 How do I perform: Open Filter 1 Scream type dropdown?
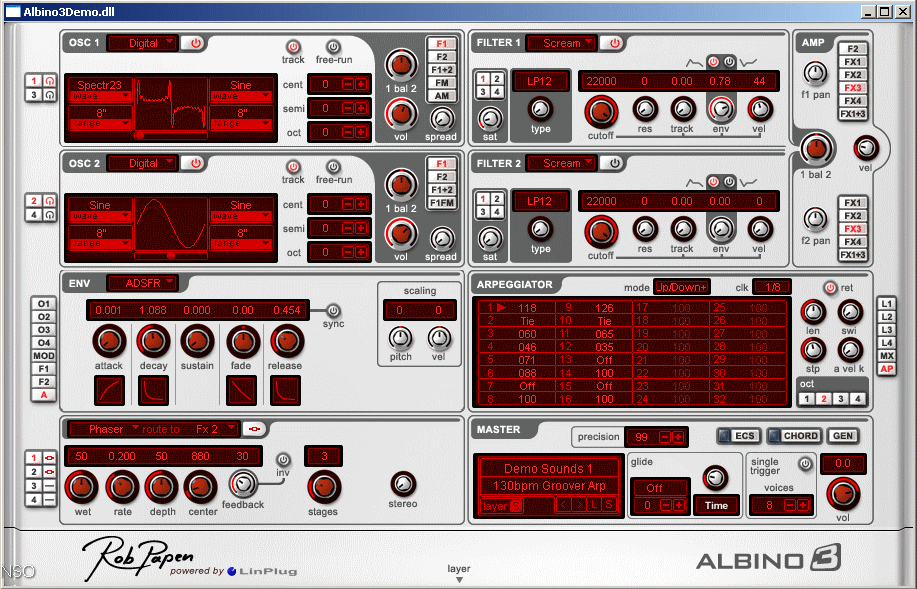click(x=561, y=43)
